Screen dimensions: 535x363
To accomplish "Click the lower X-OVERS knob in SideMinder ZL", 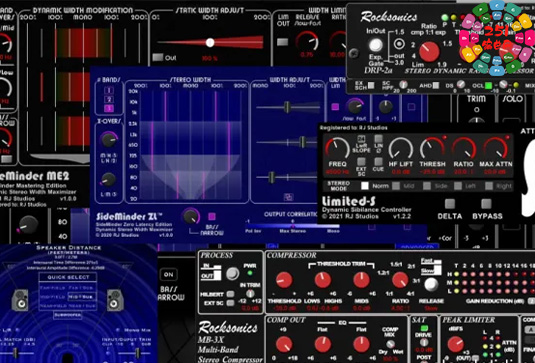I will point(109,179).
